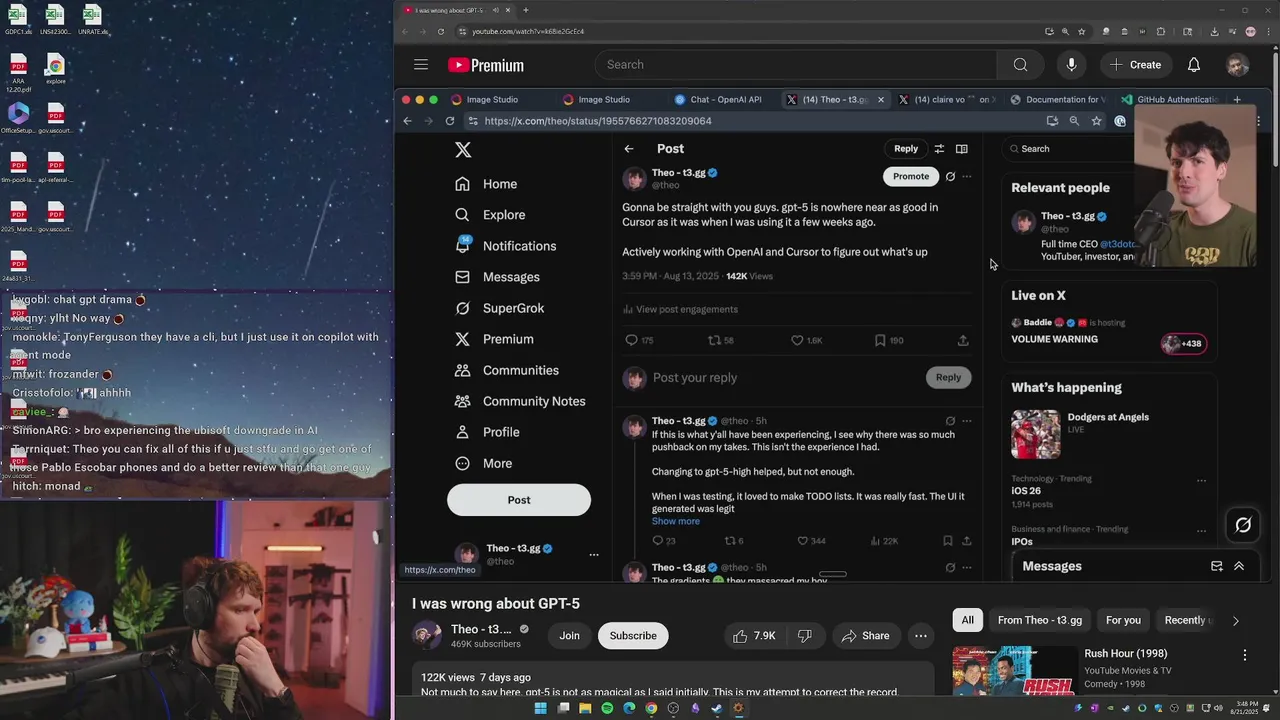Image resolution: width=1280 pixels, height=720 pixels.
Task: Click the YouTube Premium logo
Action: 486,65
